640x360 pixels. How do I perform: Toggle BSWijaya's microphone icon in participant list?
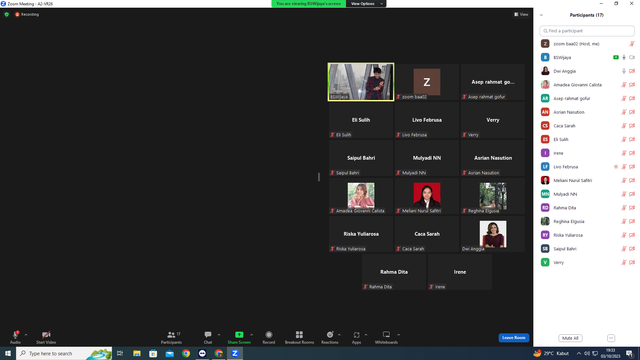(x=624, y=58)
